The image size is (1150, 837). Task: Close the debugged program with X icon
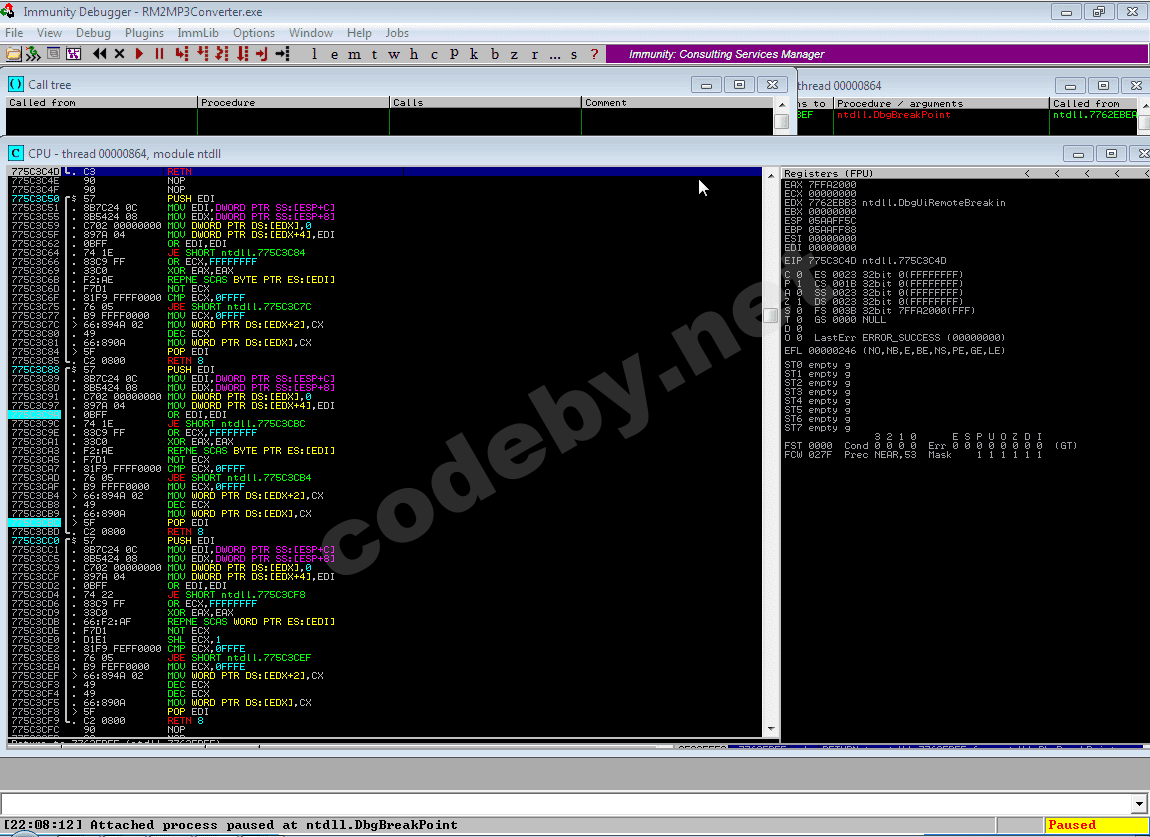click(x=120, y=54)
